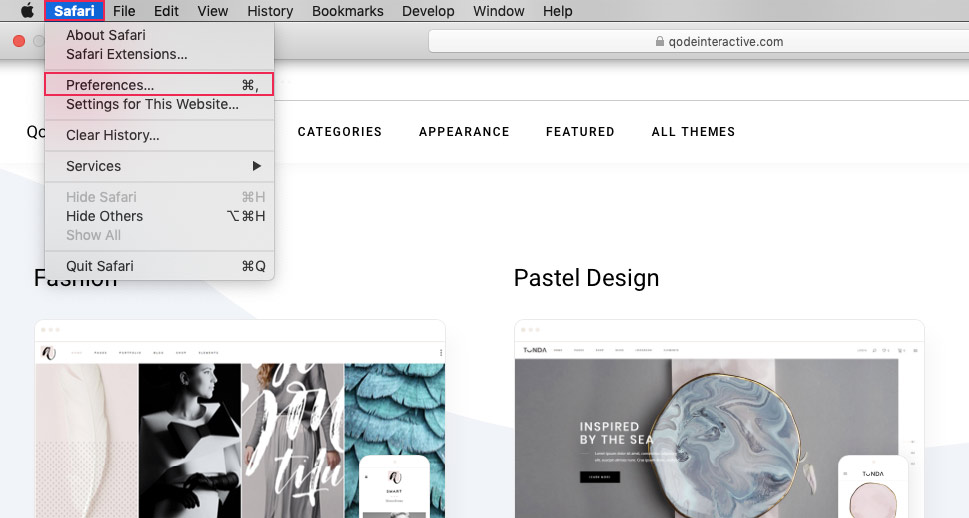
Task: Click the three-dot menu in fashion preview
Action: (x=441, y=353)
